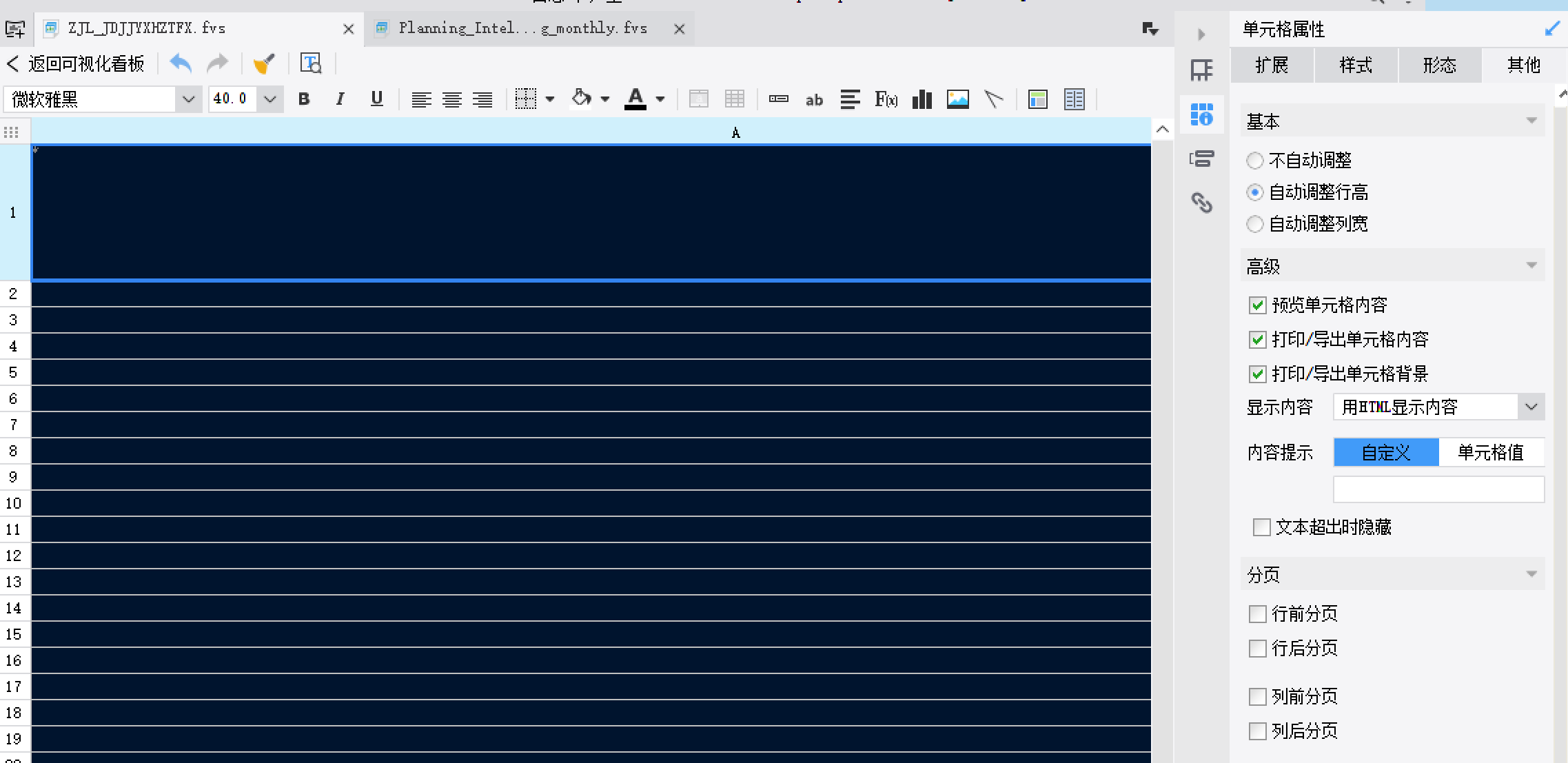Click '返回可视化看板' back button
The width and height of the screenshot is (1568, 763).
coord(76,64)
